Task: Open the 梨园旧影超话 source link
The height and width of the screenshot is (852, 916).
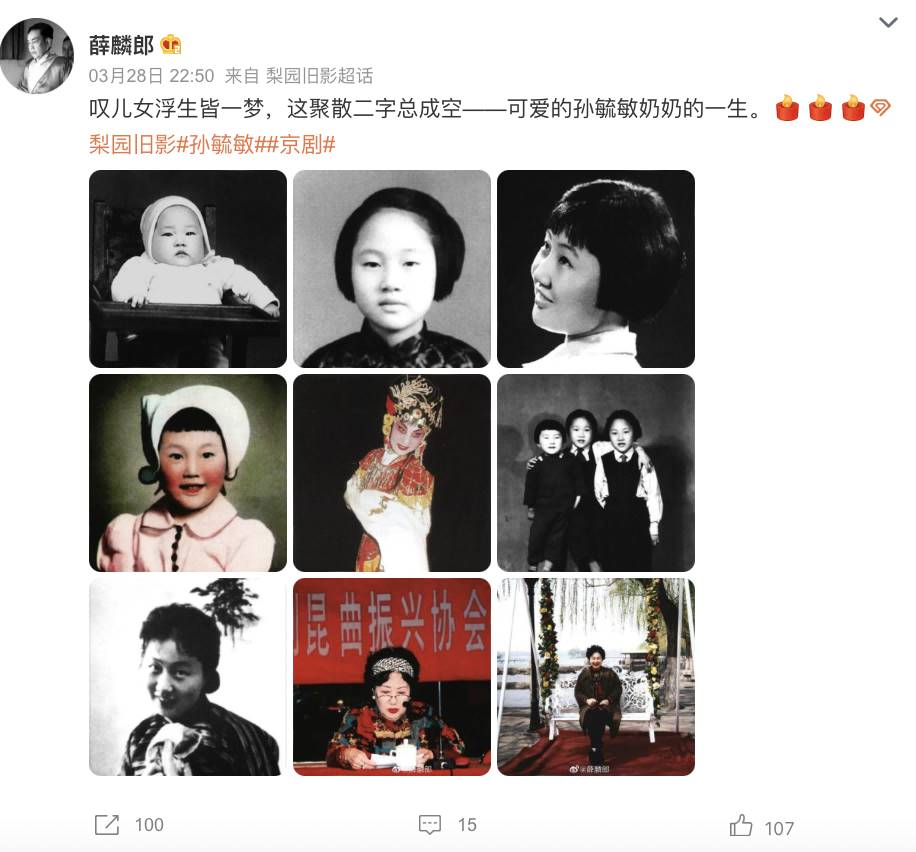Action: [x=320, y=75]
